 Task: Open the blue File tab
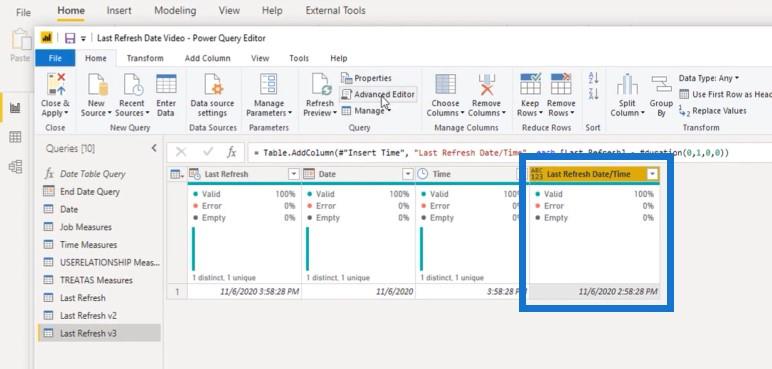(55, 58)
